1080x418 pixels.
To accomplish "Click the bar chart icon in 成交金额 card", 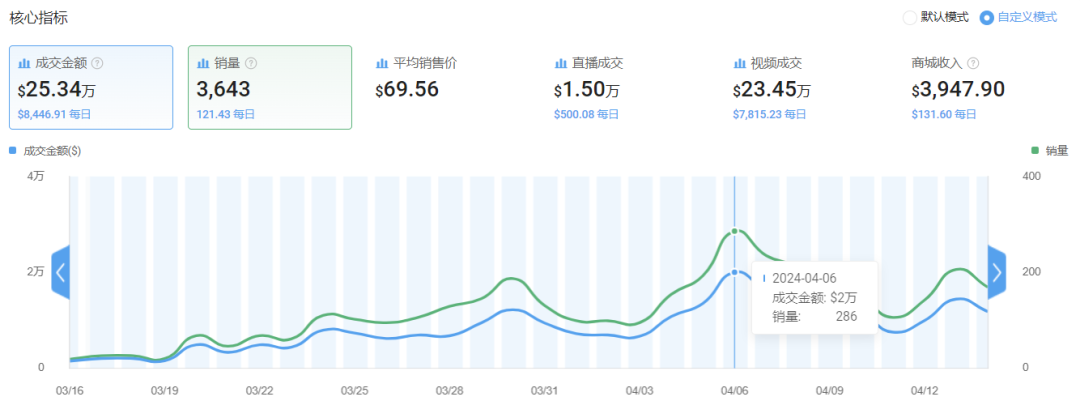I will [25, 63].
